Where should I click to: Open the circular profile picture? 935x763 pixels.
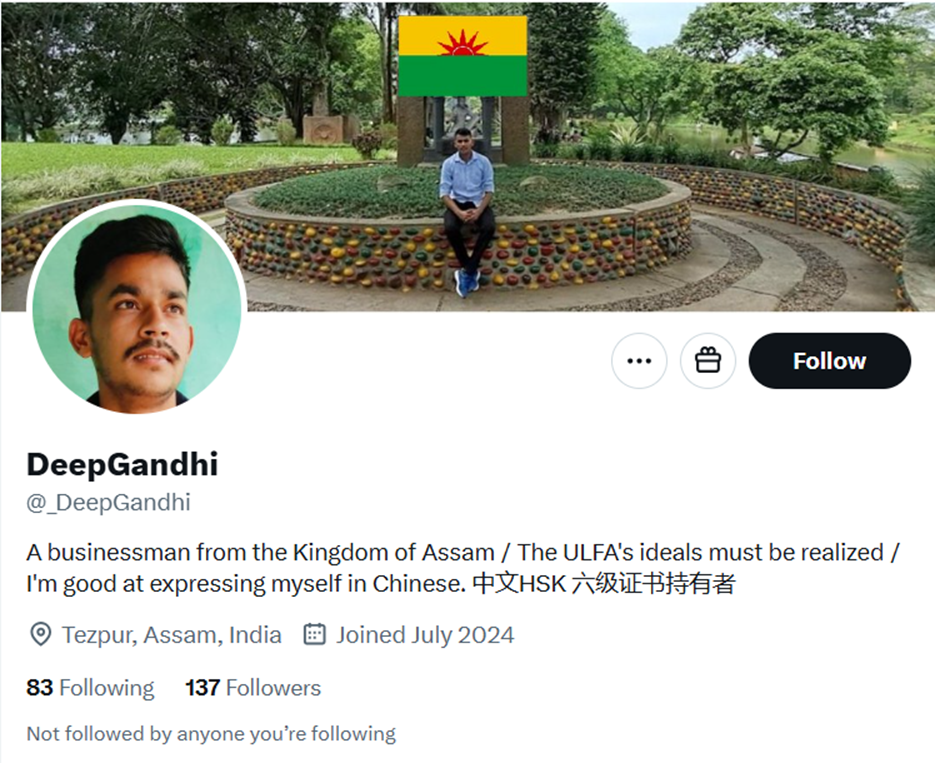pos(137,307)
